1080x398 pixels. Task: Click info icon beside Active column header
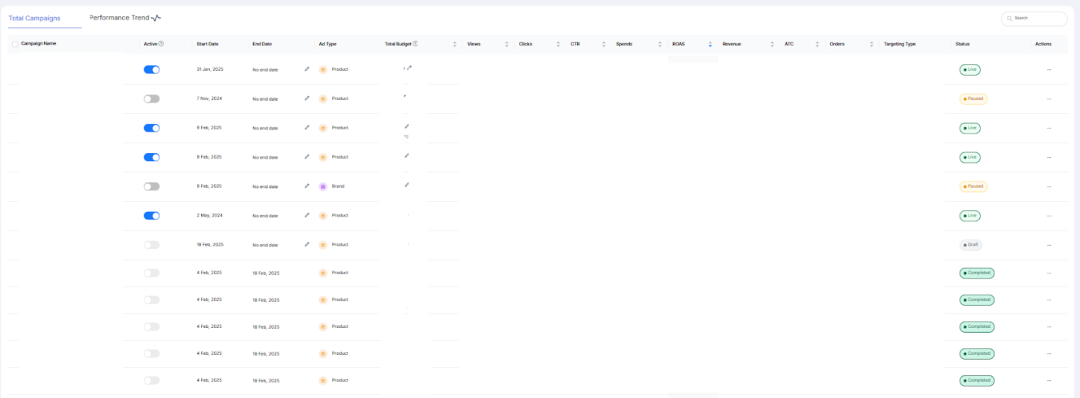point(161,43)
